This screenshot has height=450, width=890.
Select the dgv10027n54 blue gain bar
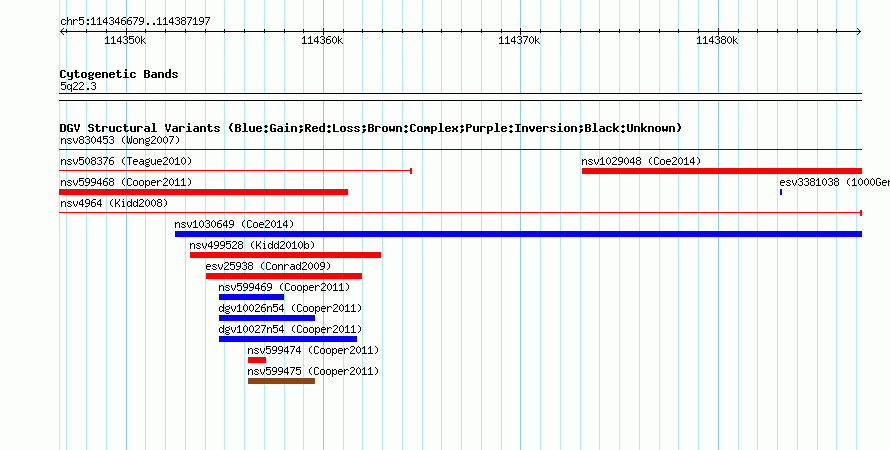[x=288, y=339]
